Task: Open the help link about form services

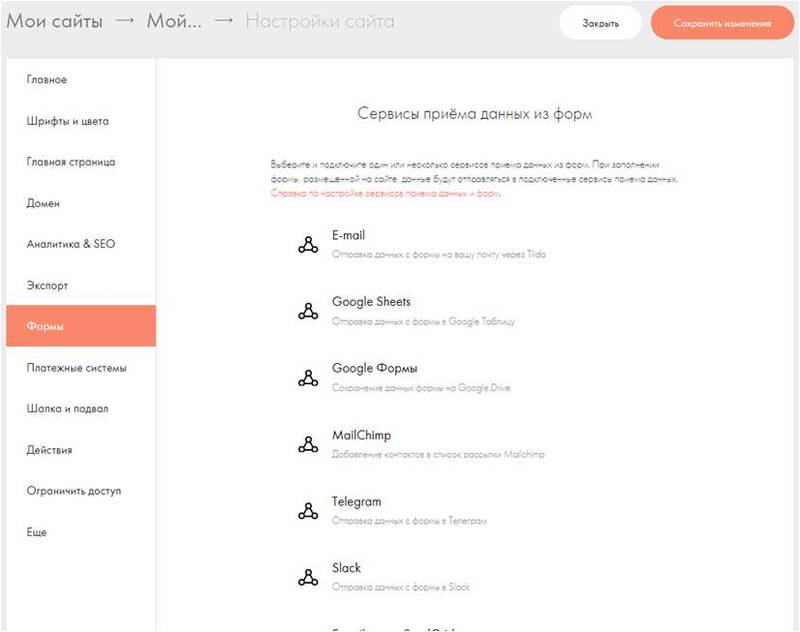Action: [x=385, y=193]
